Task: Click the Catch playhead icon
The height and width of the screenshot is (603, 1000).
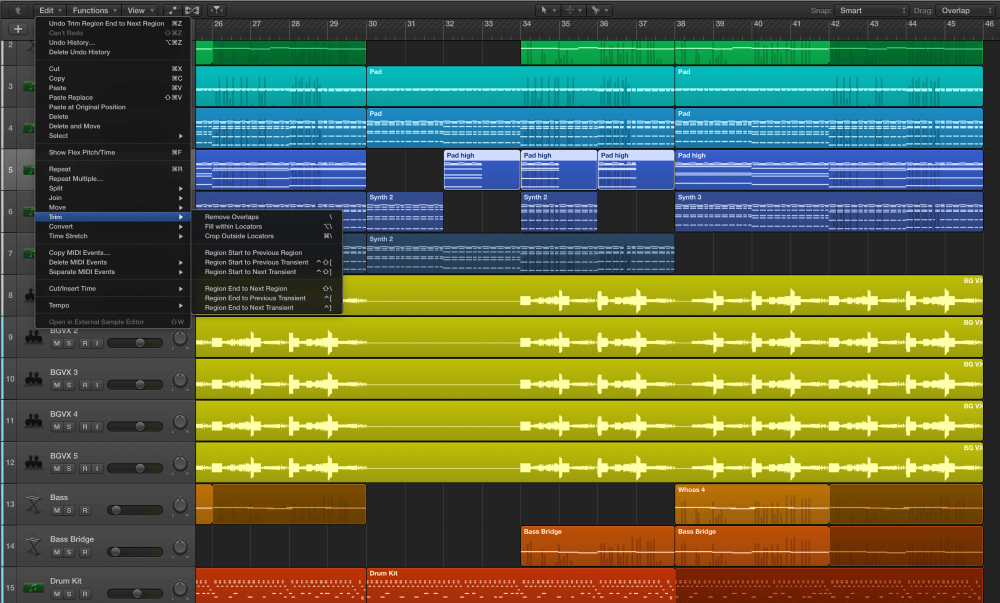Action: tap(217, 10)
